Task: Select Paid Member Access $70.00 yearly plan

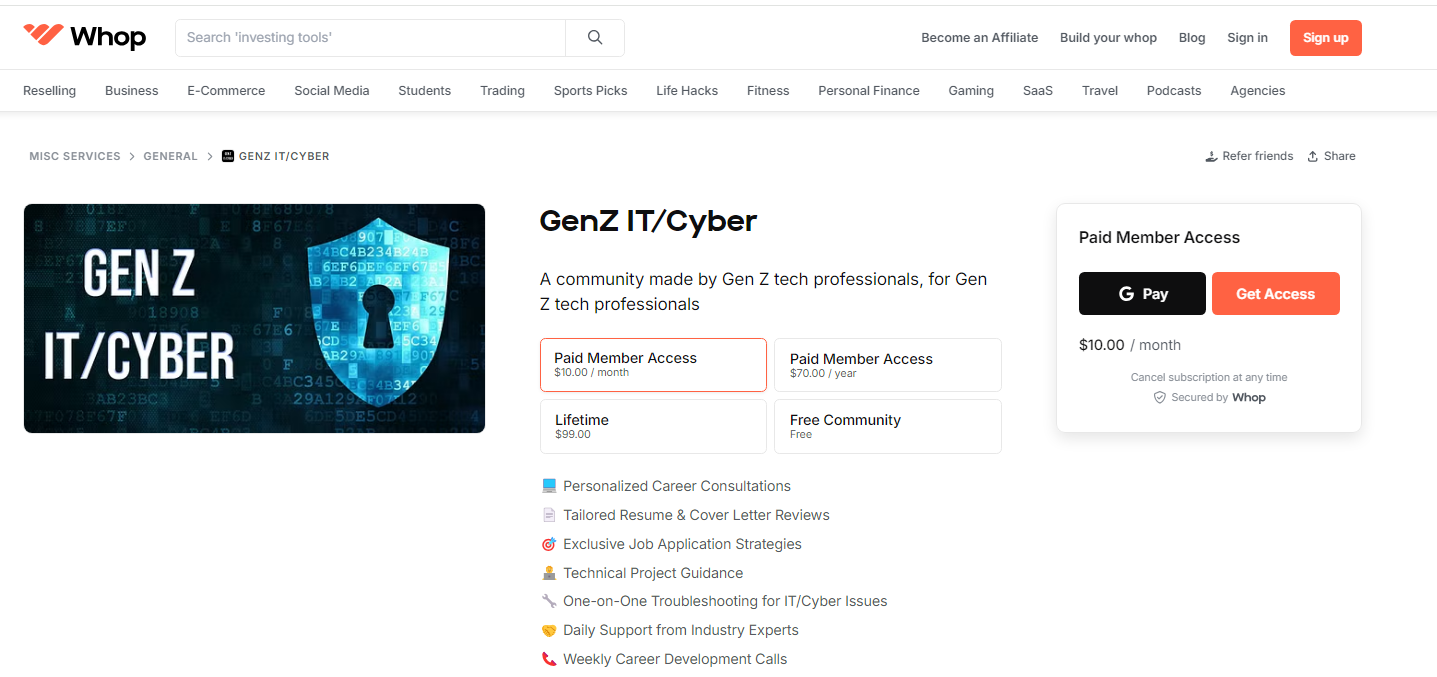Action: click(888, 365)
